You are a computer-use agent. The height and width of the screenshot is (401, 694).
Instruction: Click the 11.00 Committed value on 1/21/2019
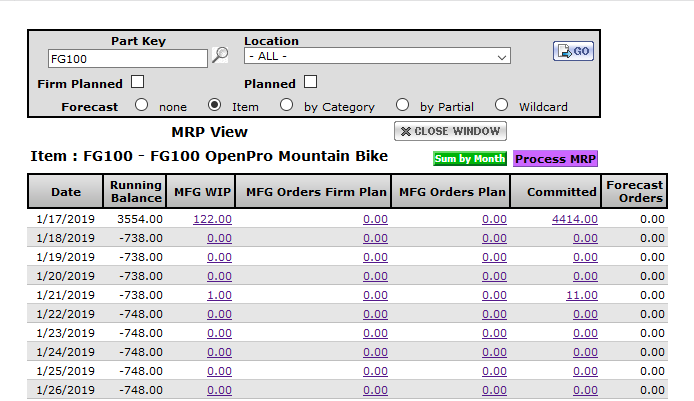pyautogui.click(x=581, y=295)
